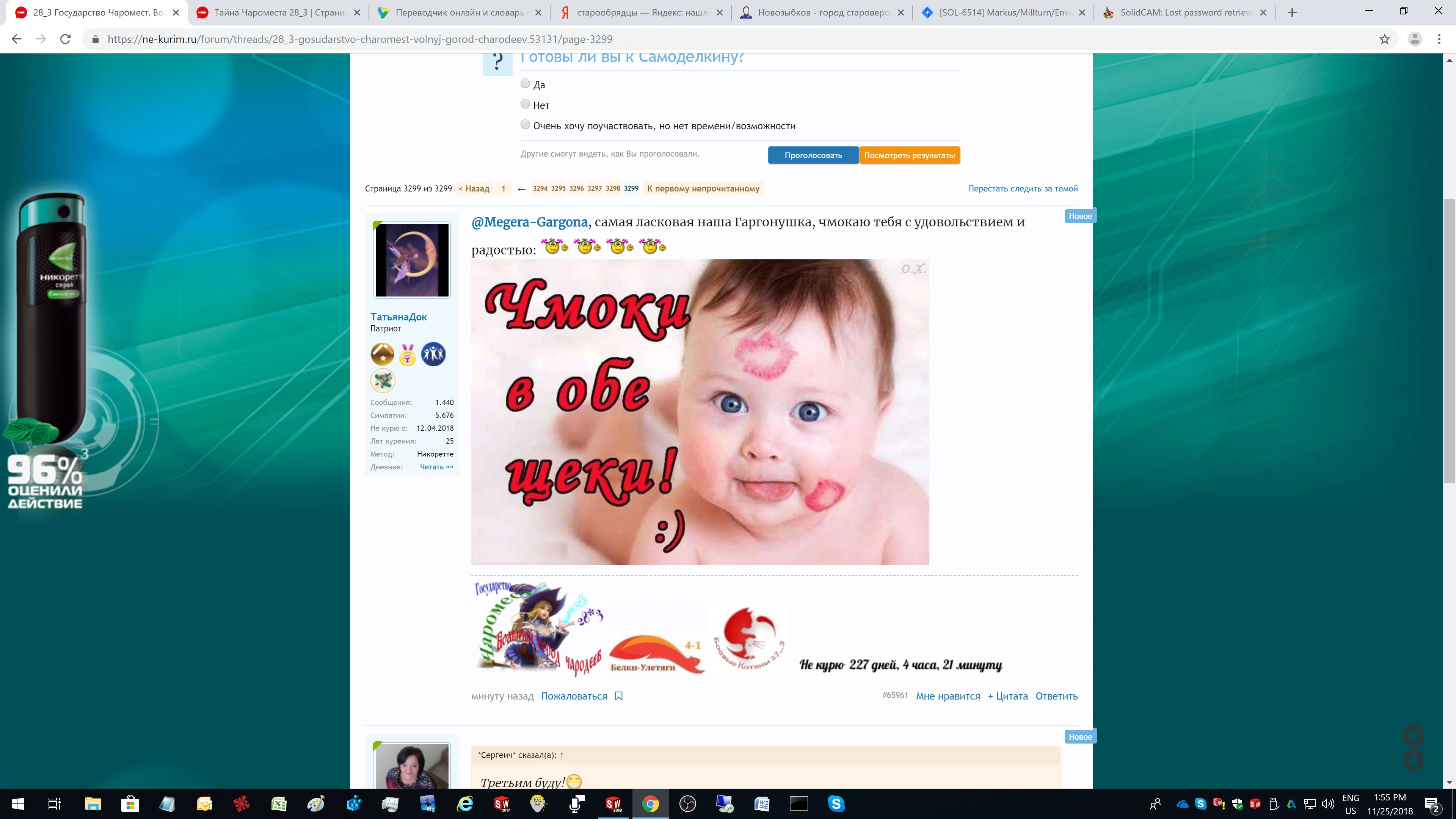Image resolution: width=1456 pixels, height=819 pixels.
Task: Click the trophy medal badge under the avatar
Action: [408, 355]
